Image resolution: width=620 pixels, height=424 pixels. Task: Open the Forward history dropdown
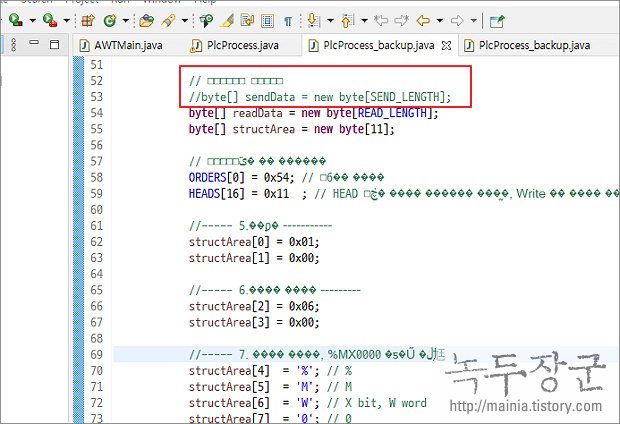point(473,21)
